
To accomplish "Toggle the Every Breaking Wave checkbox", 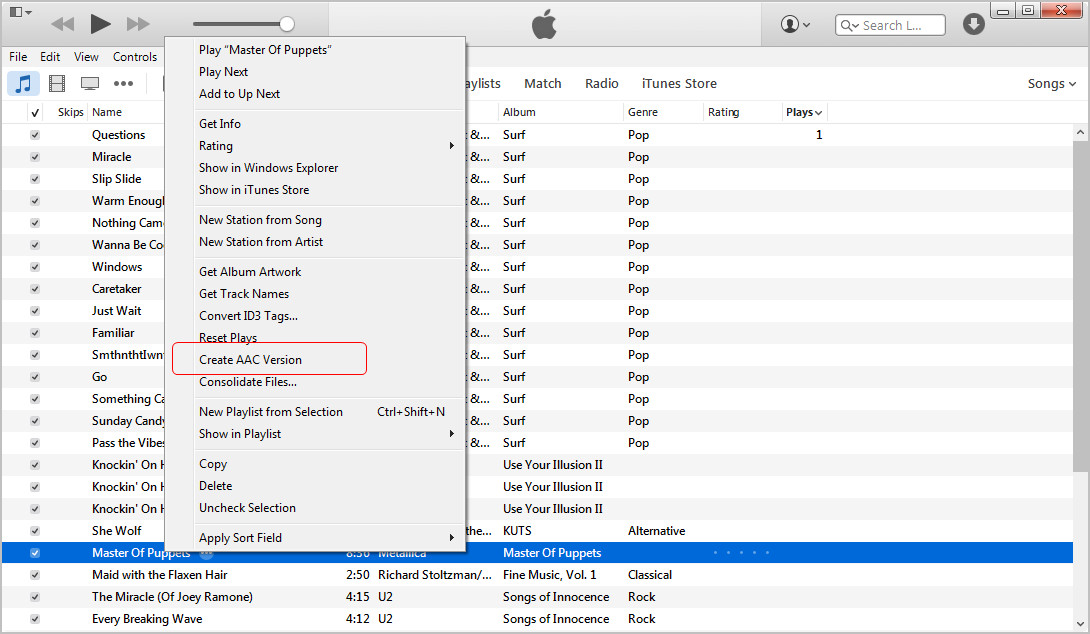I will pos(35,619).
